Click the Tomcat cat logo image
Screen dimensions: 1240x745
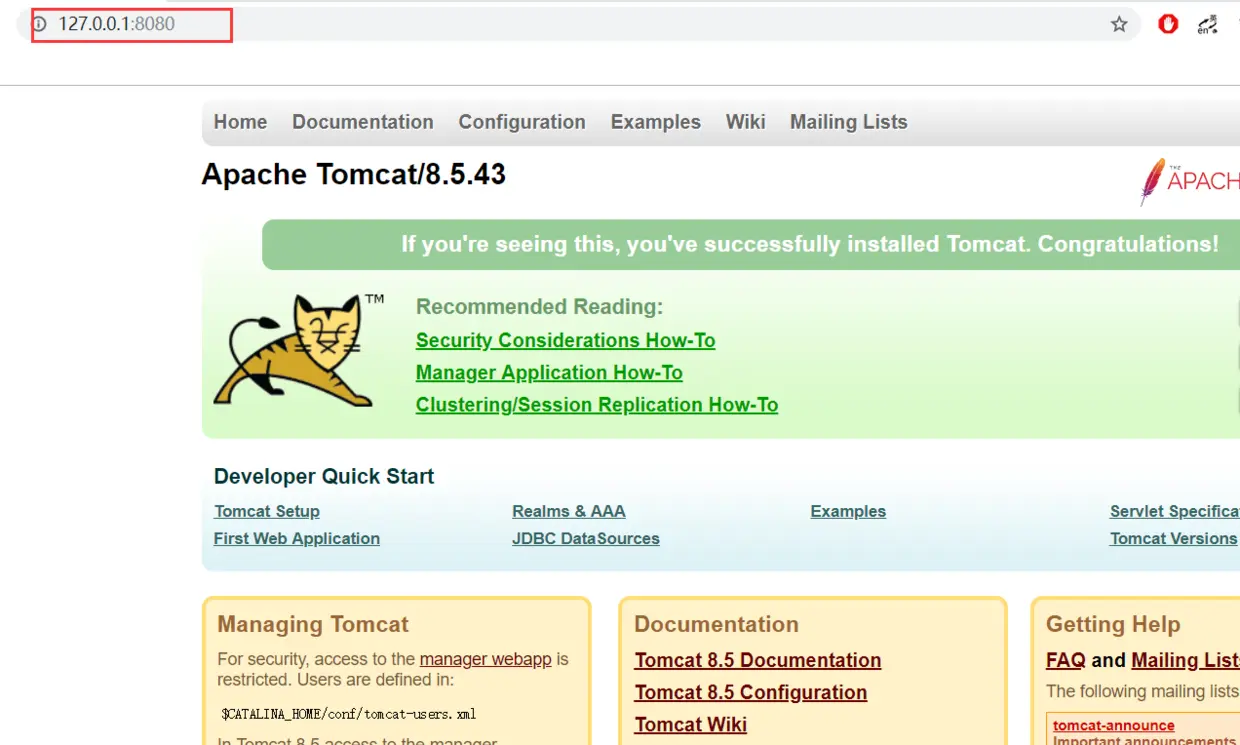298,350
